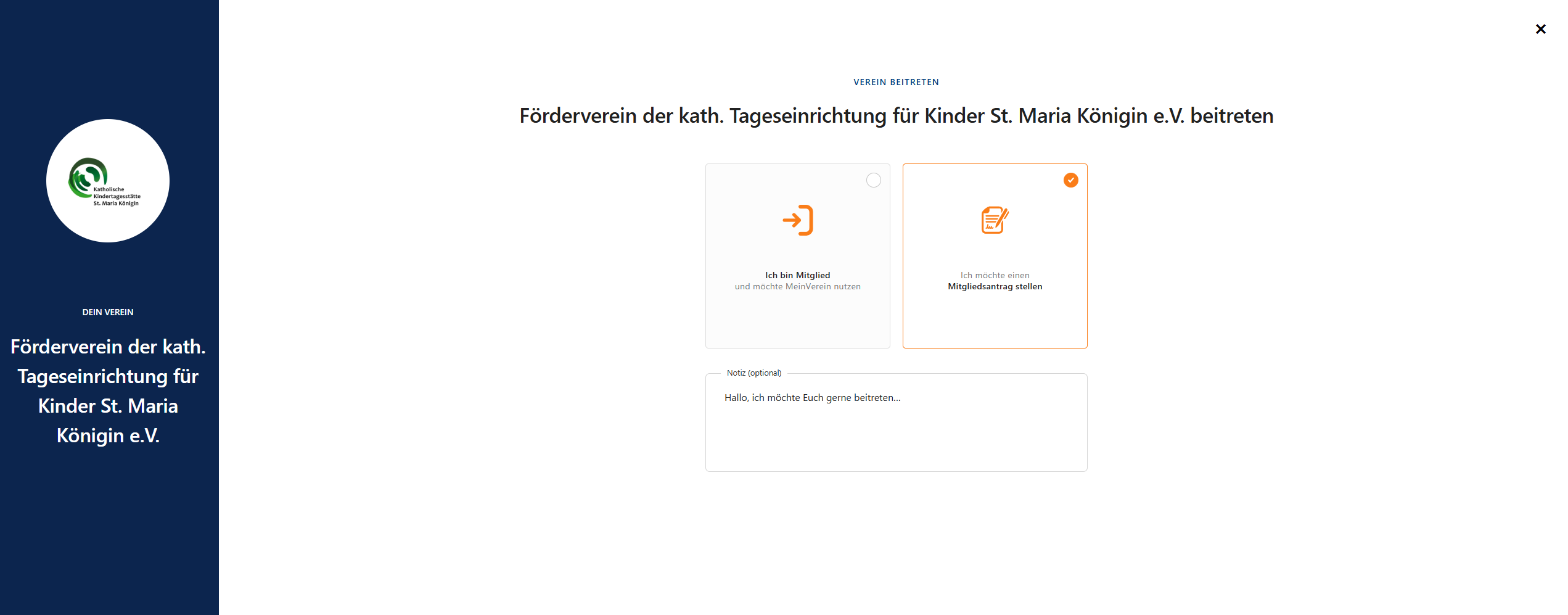Viewport: 1568px width, 615px height.
Task: Click the orange login arrow icon
Action: [x=797, y=220]
